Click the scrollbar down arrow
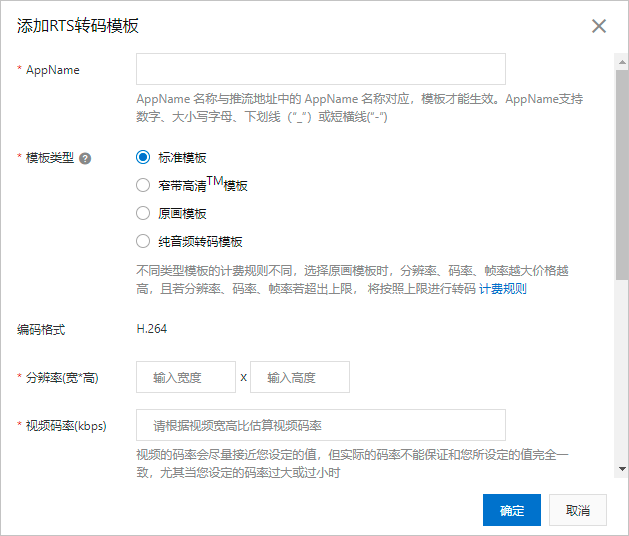This screenshot has width=629, height=536. point(622,469)
